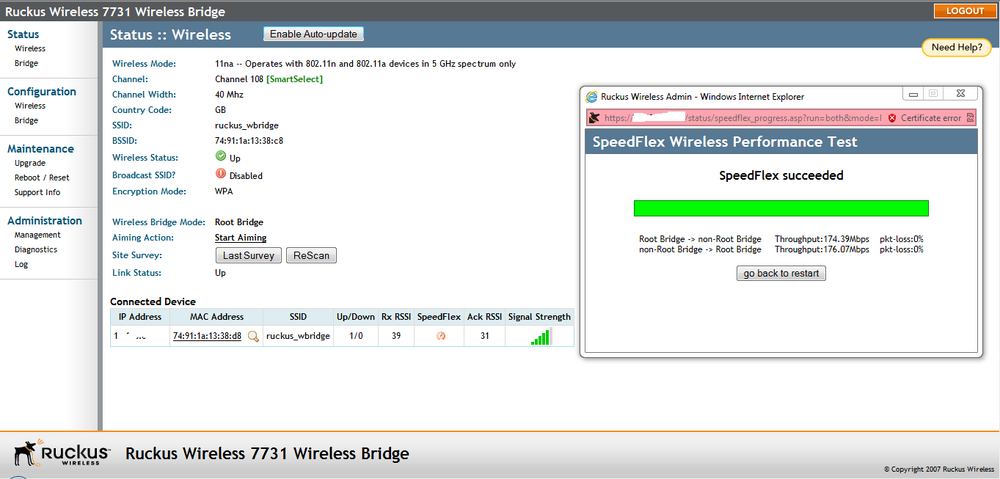The width and height of the screenshot is (1000, 479).
Task: Open Configuration Bridge in sidebar
Action: 26,121
